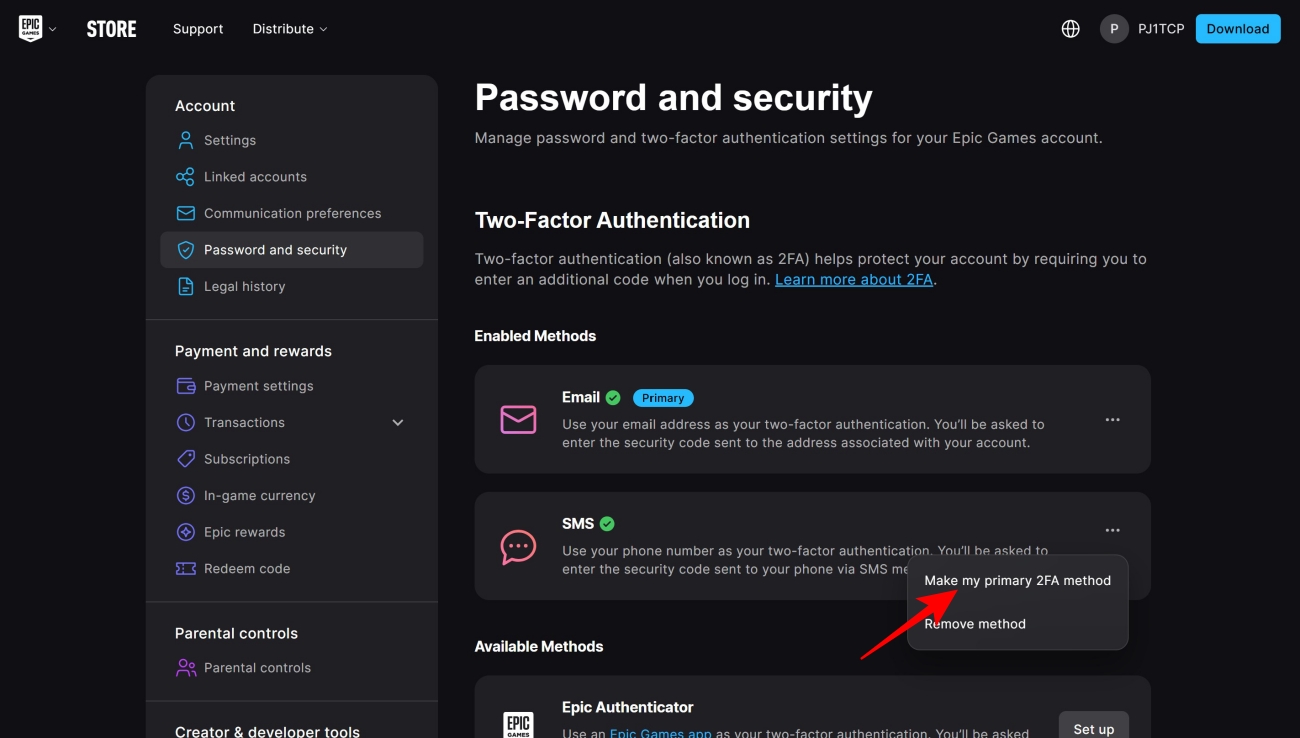1300x738 pixels.
Task: Click the green check next to Email
Action: [613, 398]
